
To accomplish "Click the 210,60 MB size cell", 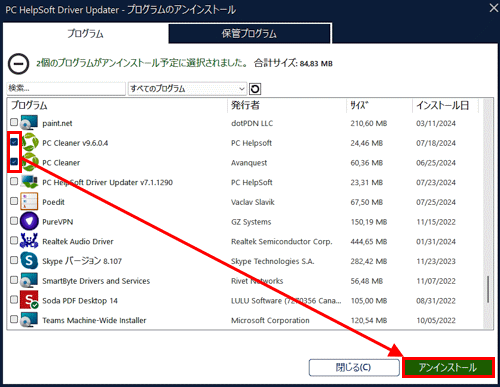I will (x=369, y=123).
